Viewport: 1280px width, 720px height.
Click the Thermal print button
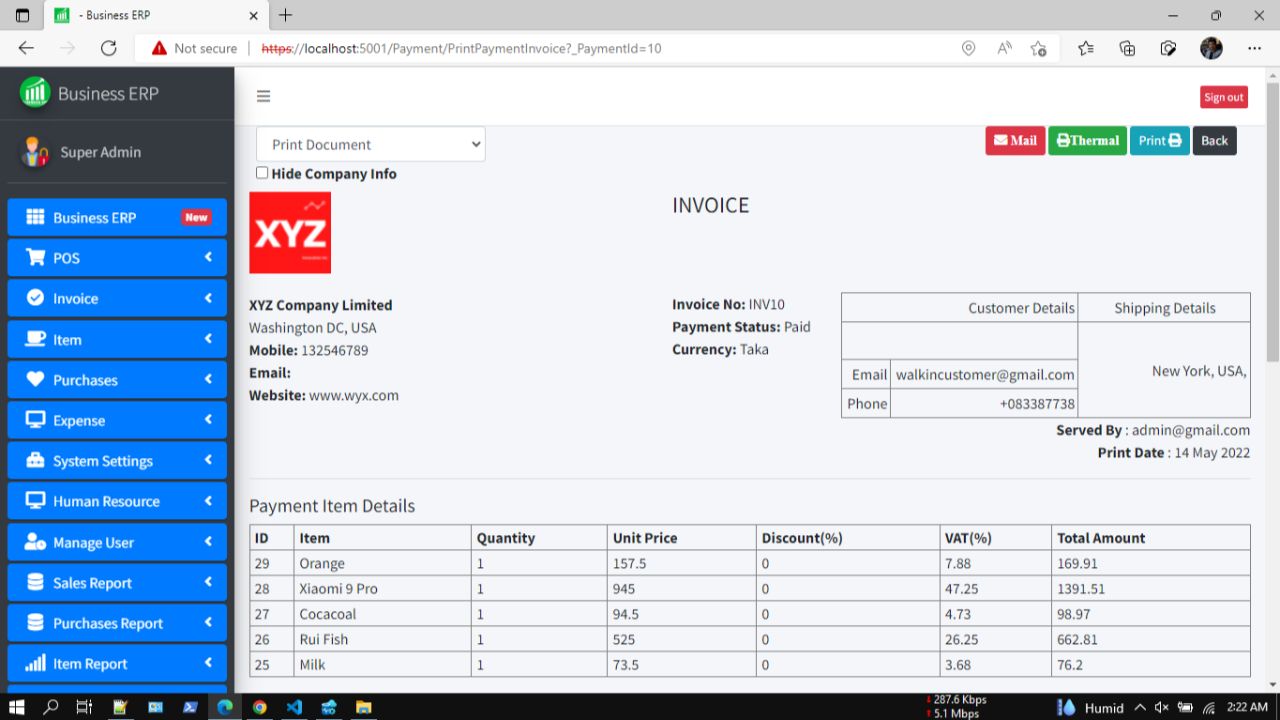(1087, 140)
